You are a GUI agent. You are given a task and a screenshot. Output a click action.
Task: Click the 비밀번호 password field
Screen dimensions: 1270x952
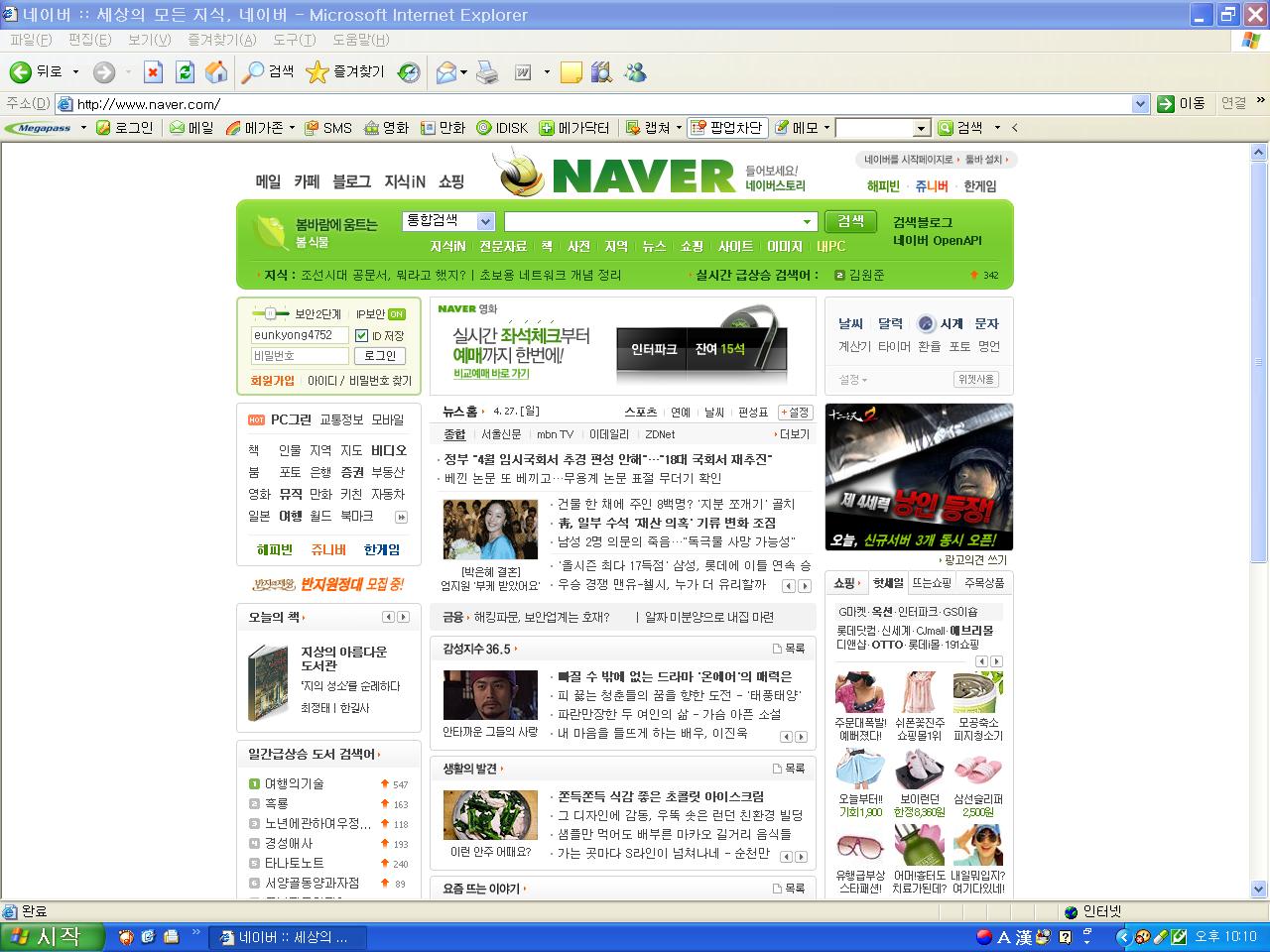click(x=300, y=356)
